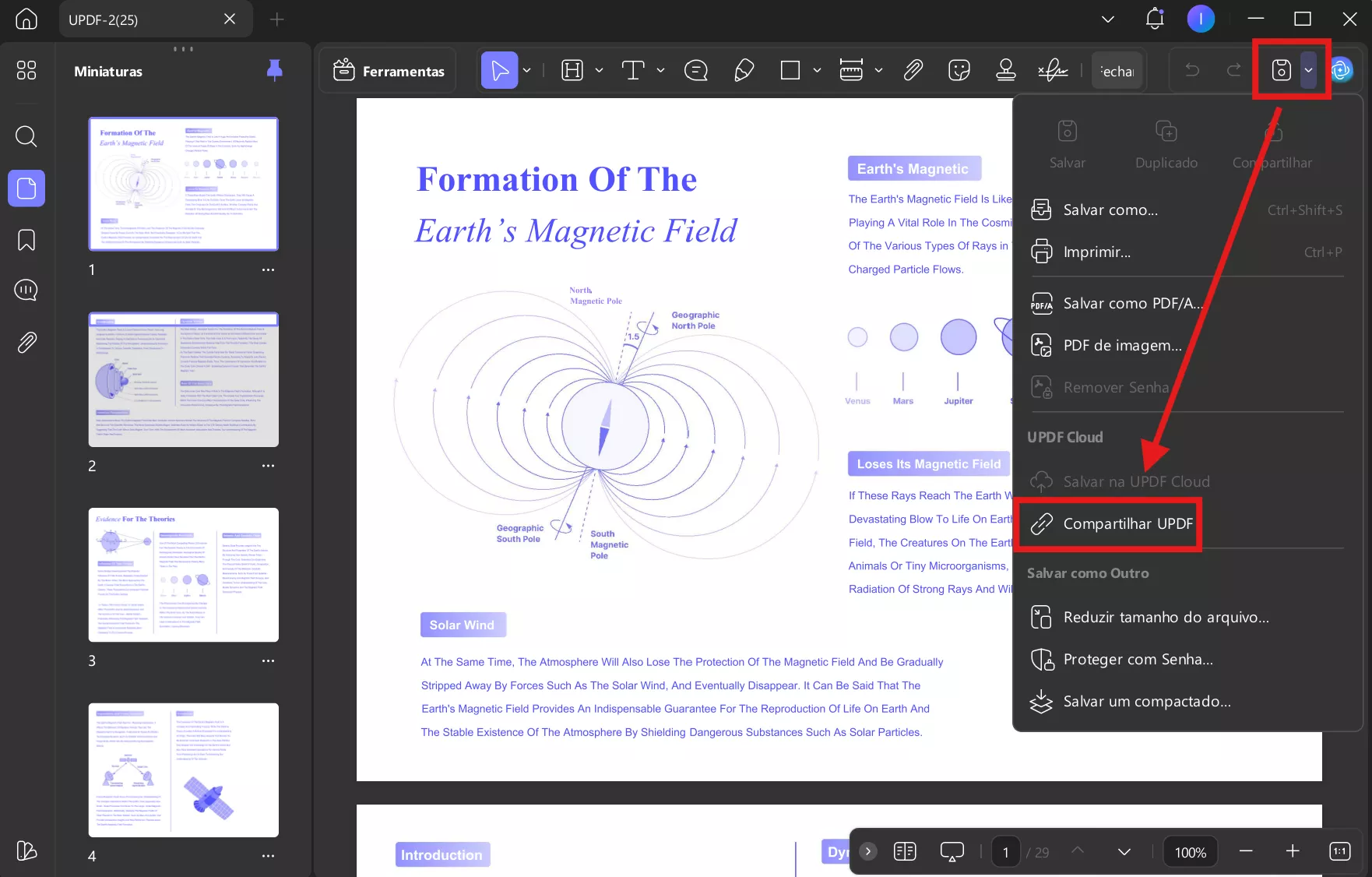Open the save button dropdown arrow
Viewport: 1372px width, 877px height.
tap(1308, 71)
